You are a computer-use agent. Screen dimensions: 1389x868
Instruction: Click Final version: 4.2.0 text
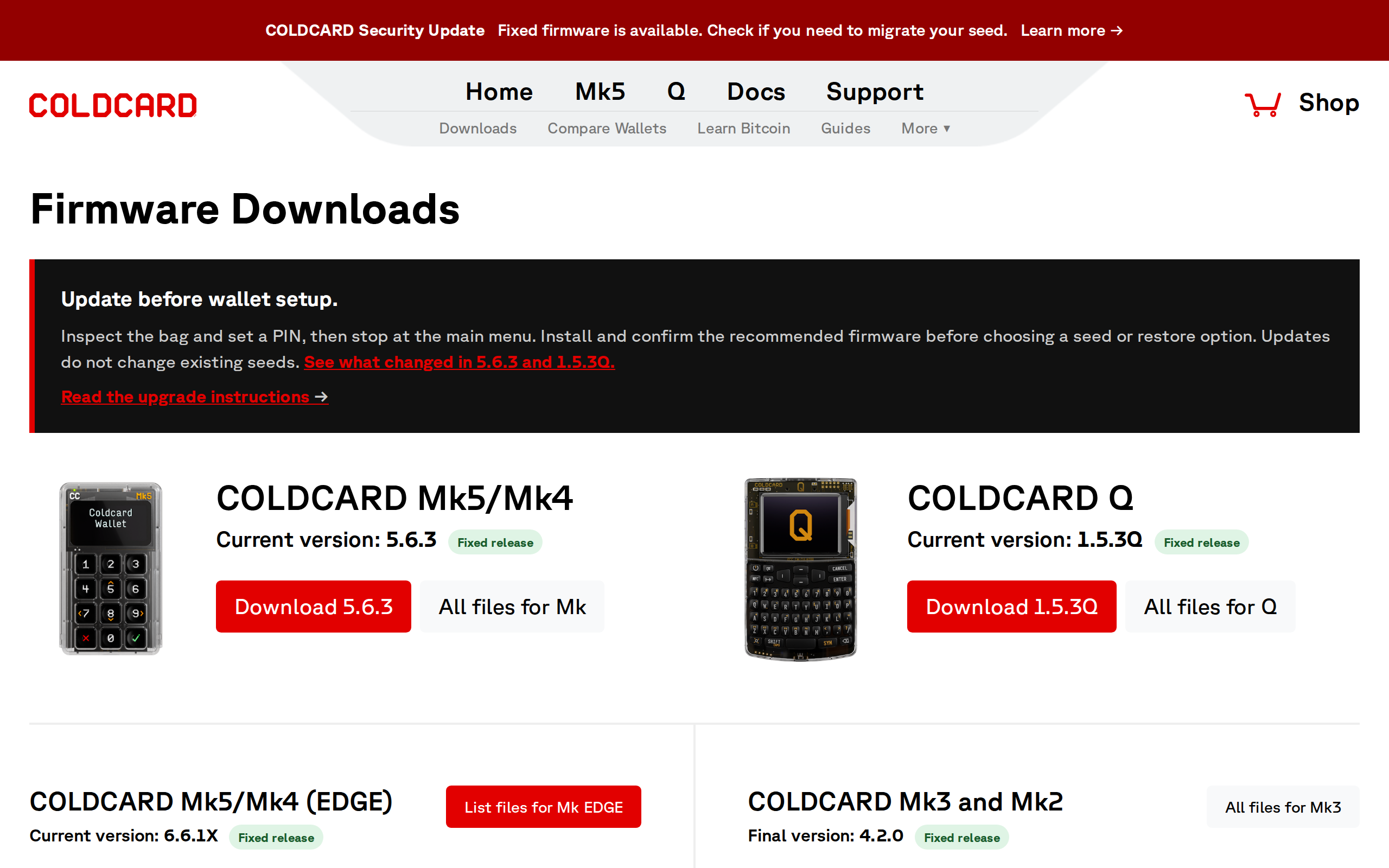pyautogui.click(x=825, y=835)
